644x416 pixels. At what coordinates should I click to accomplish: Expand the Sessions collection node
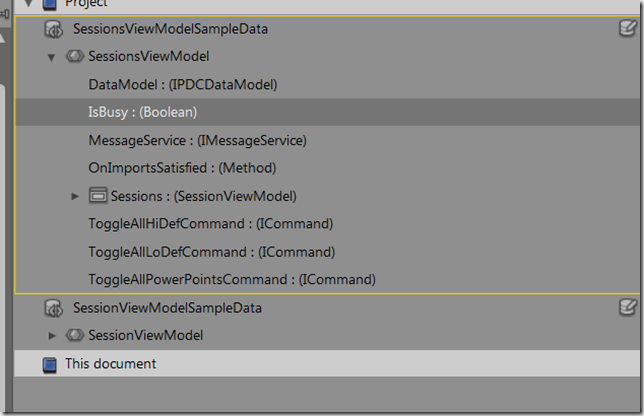pos(75,196)
